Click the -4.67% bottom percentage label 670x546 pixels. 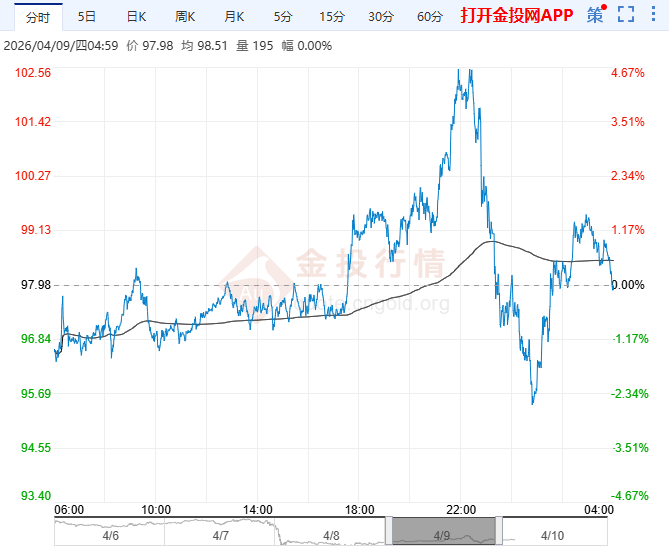630,496
